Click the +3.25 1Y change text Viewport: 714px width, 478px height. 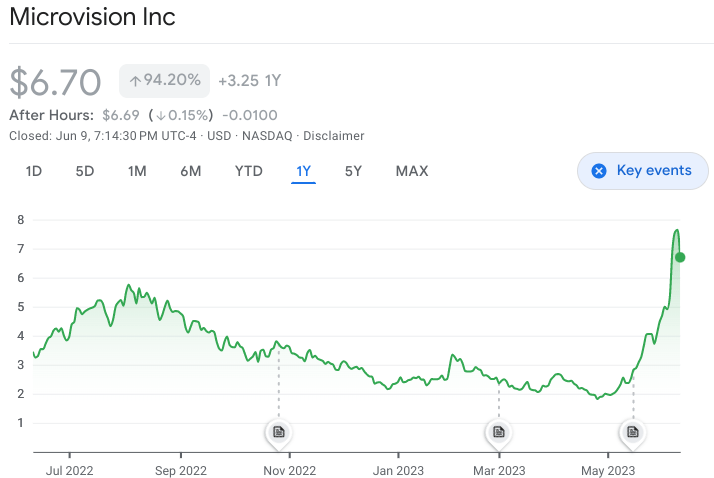250,81
